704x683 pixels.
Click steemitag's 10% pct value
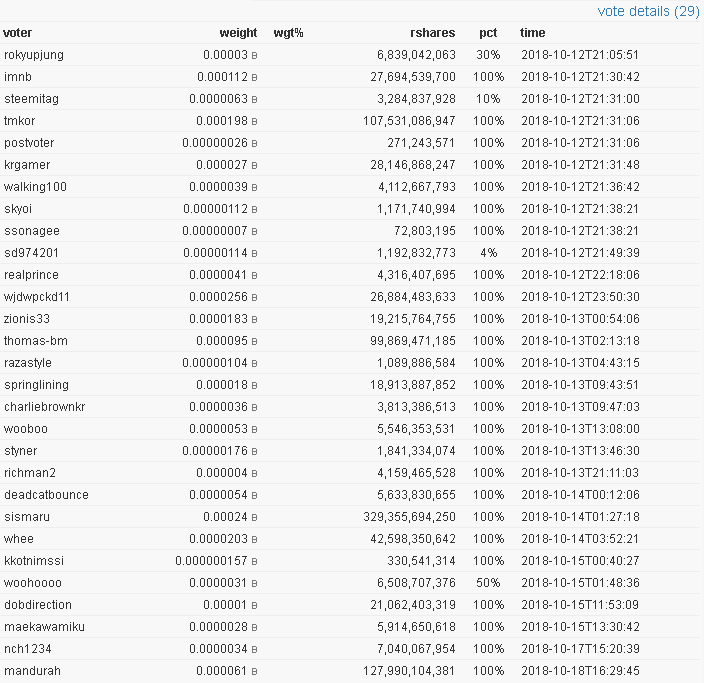click(x=488, y=99)
